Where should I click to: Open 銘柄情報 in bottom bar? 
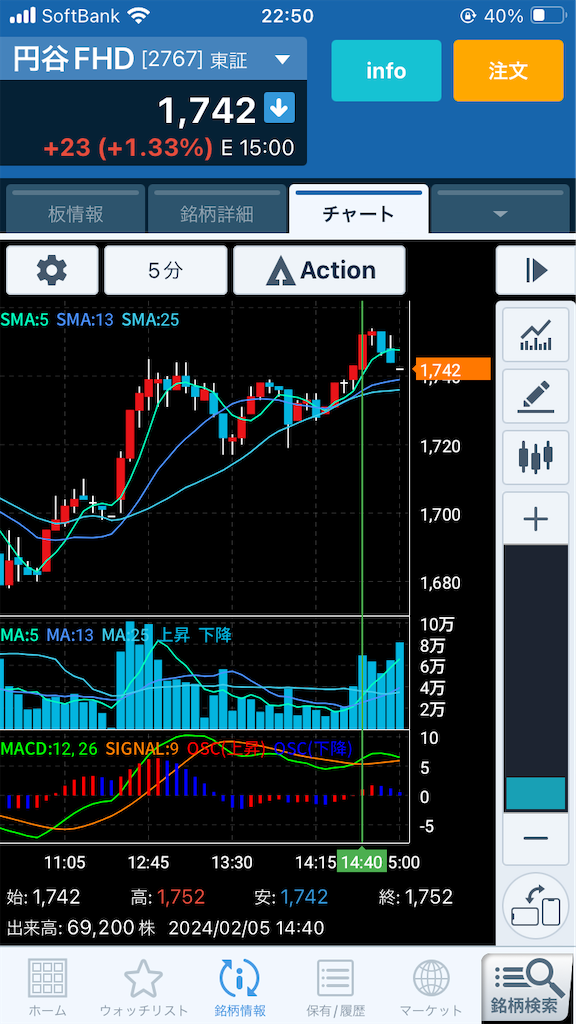tap(239, 986)
